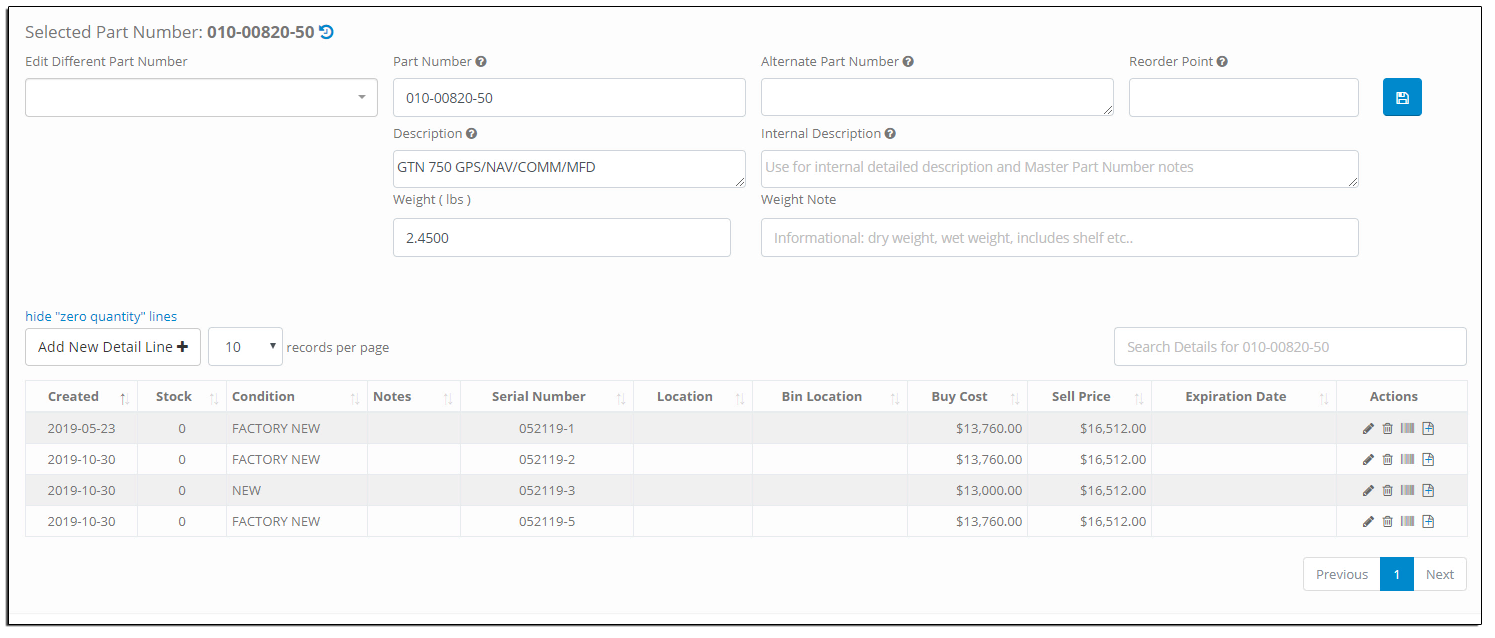1495x638 pixels.
Task: Print barcode for serial 052119-2
Action: pos(1407,460)
